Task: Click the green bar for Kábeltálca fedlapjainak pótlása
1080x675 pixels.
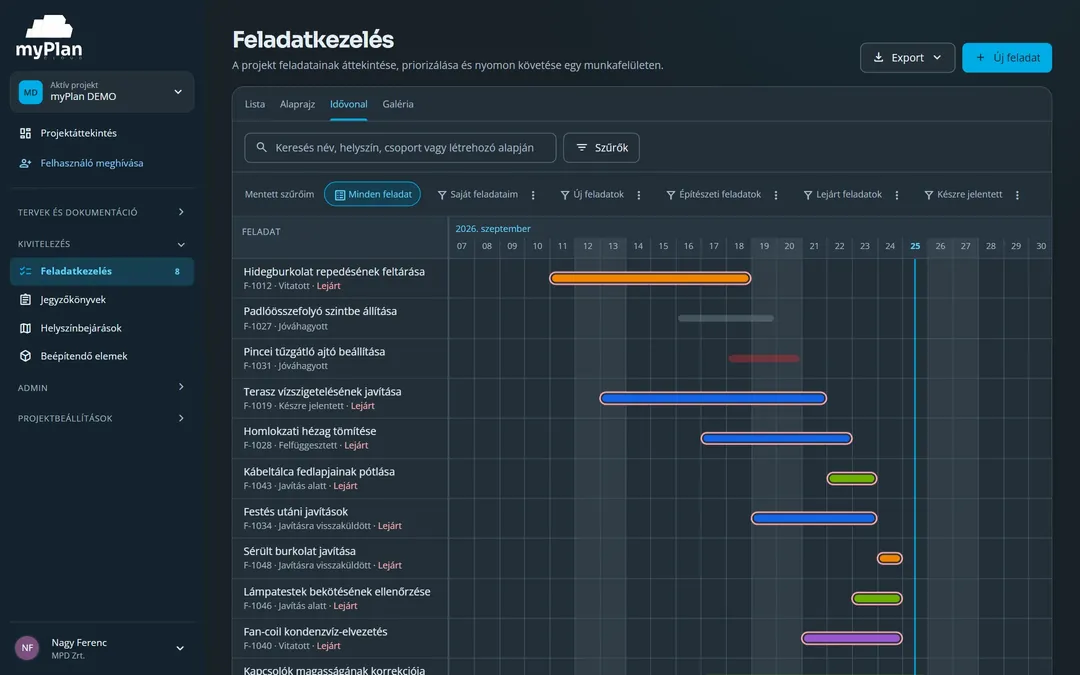Action: tap(852, 478)
